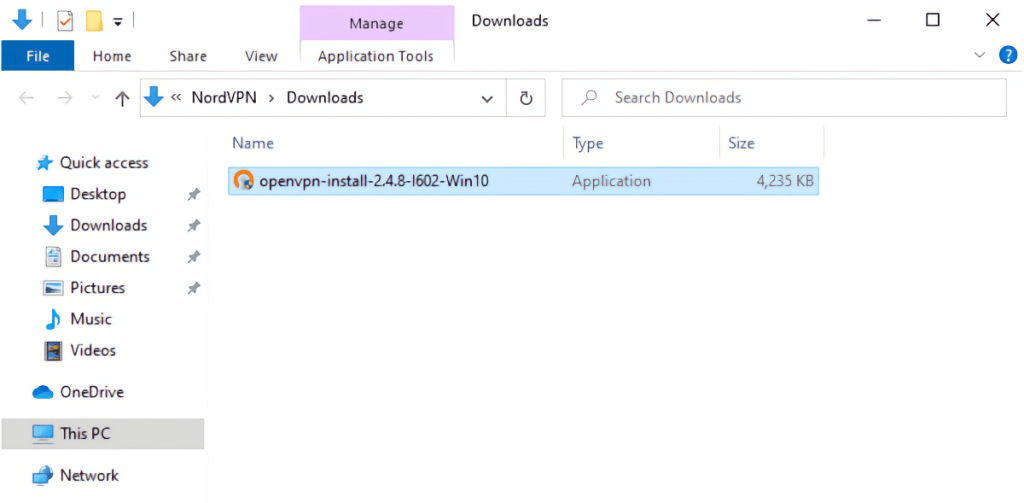Click the Pictures icon in sidebar
The height and width of the screenshot is (503, 1024).
click(53, 288)
